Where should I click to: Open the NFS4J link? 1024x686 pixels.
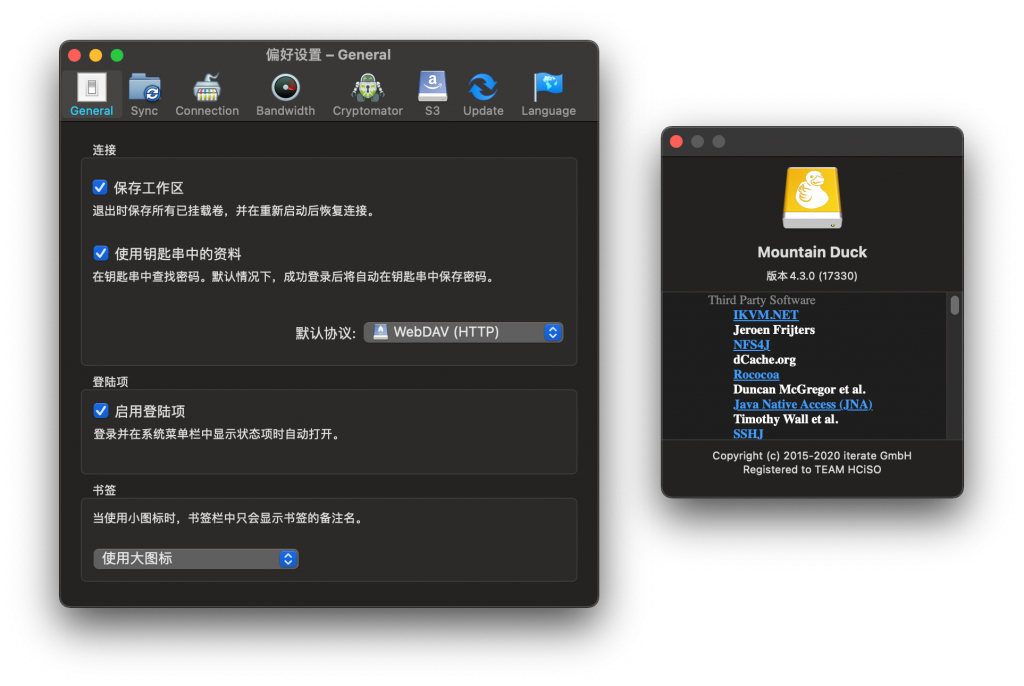coord(751,344)
